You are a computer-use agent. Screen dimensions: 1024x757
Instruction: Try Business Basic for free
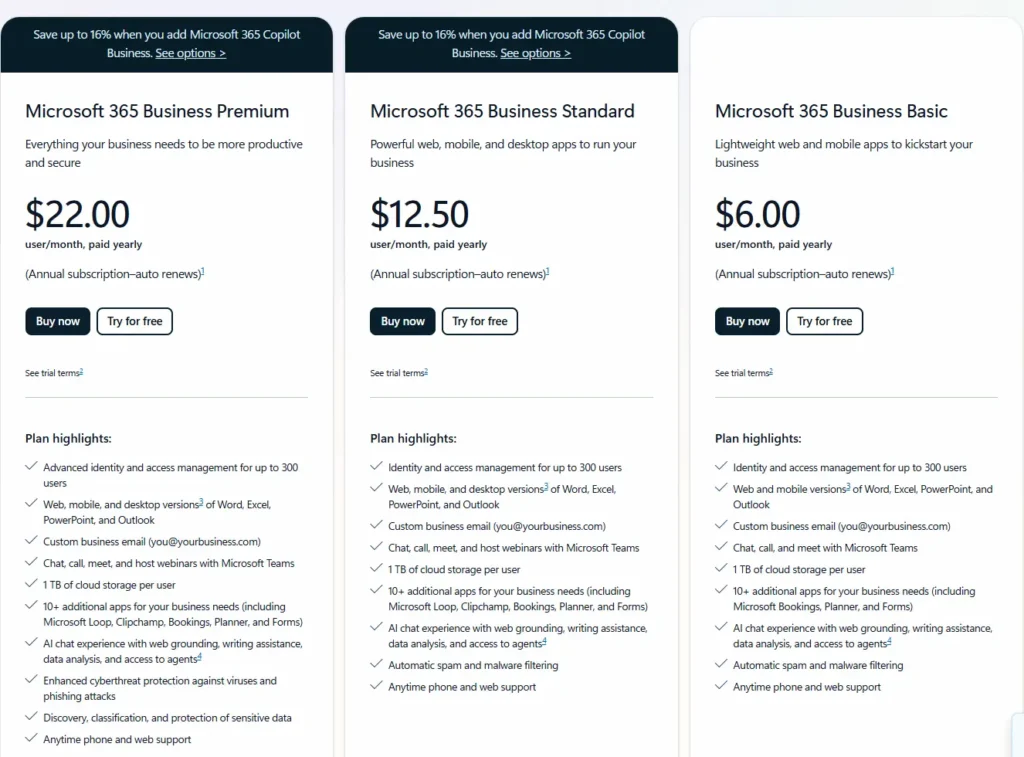(x=824, y=321)
